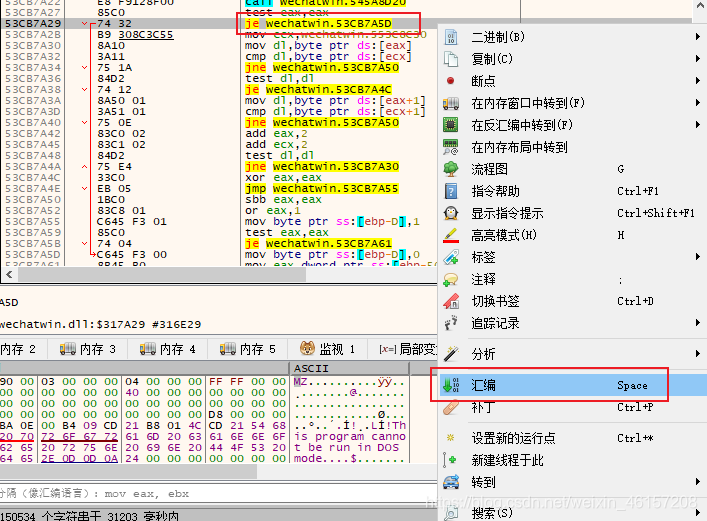Click the Copy (复制) menu icon
707x521 pixels.
(x=450, y=59)
